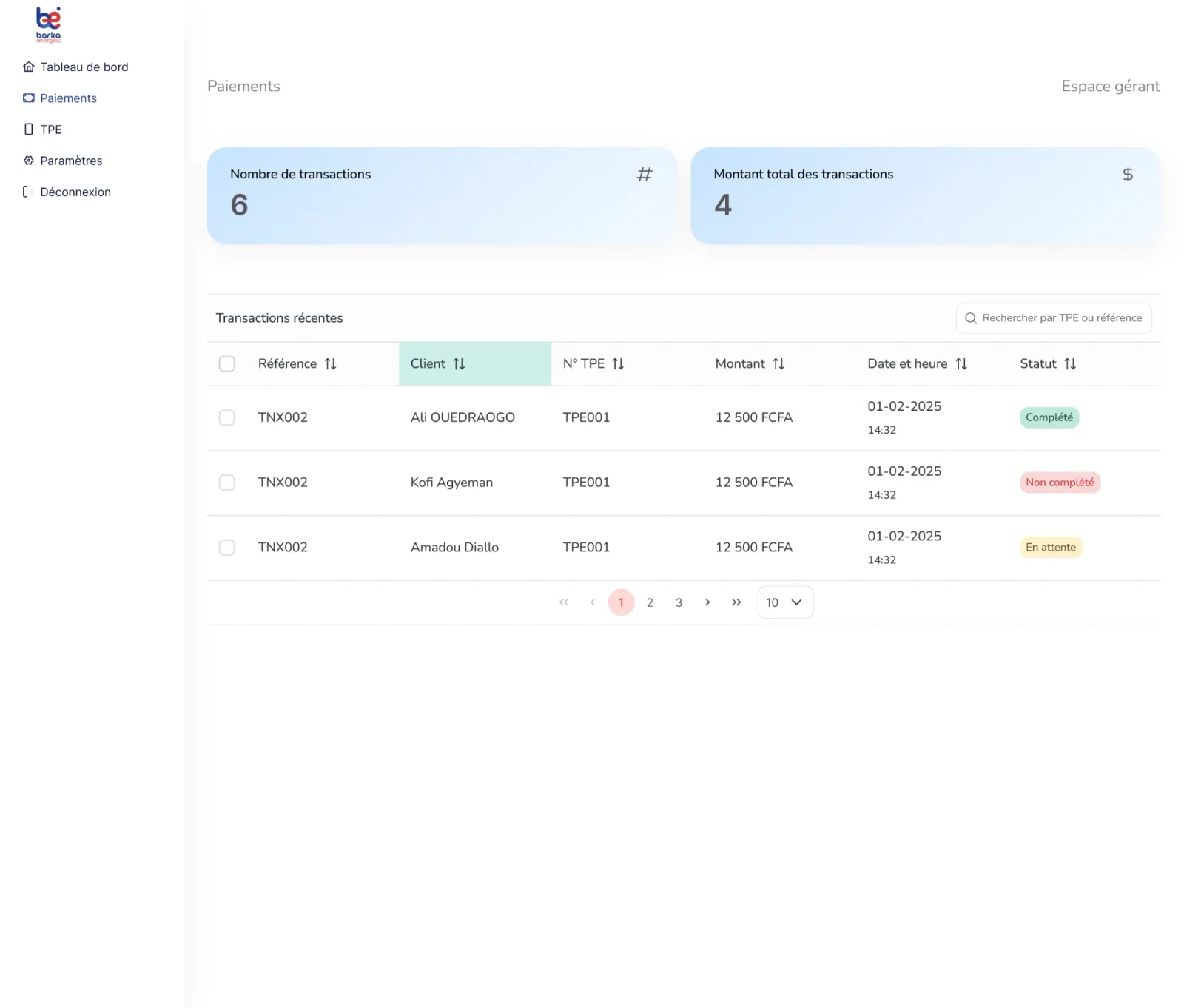
Task: Click the Espace gérant label
Action: [1111, 87]
